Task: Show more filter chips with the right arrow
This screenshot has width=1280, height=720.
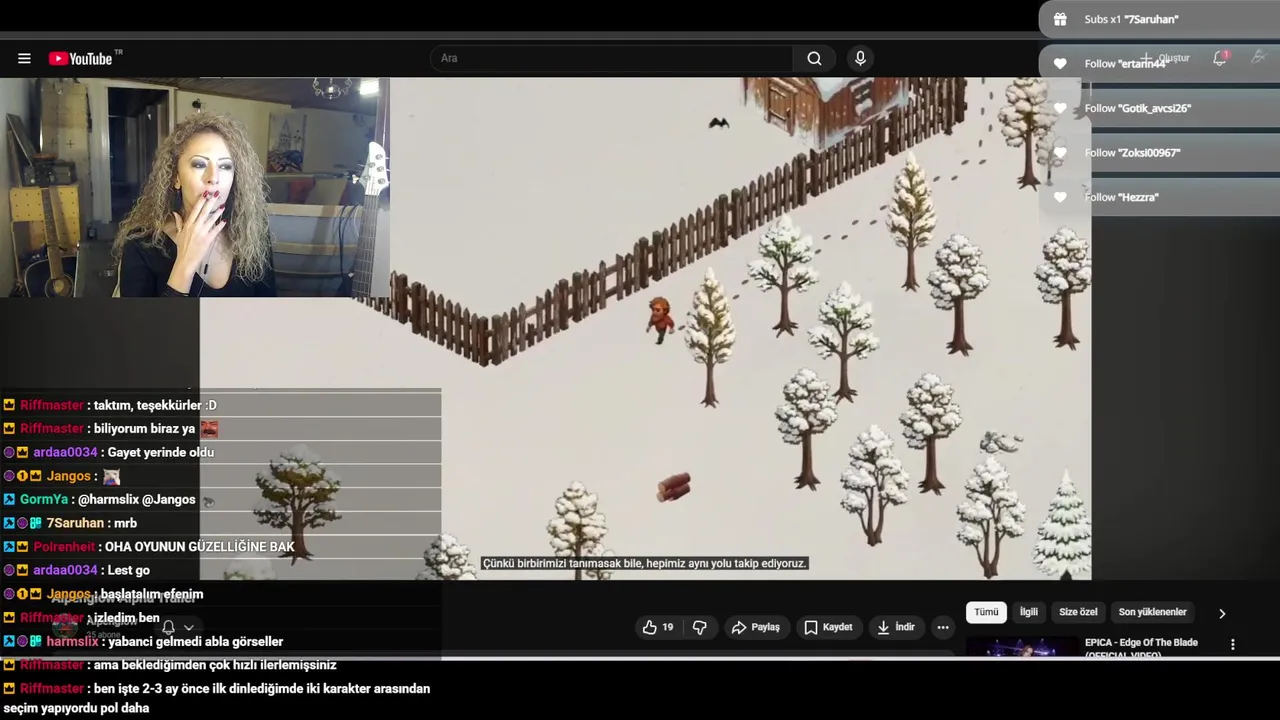Action: click(x=1221, y=613)
